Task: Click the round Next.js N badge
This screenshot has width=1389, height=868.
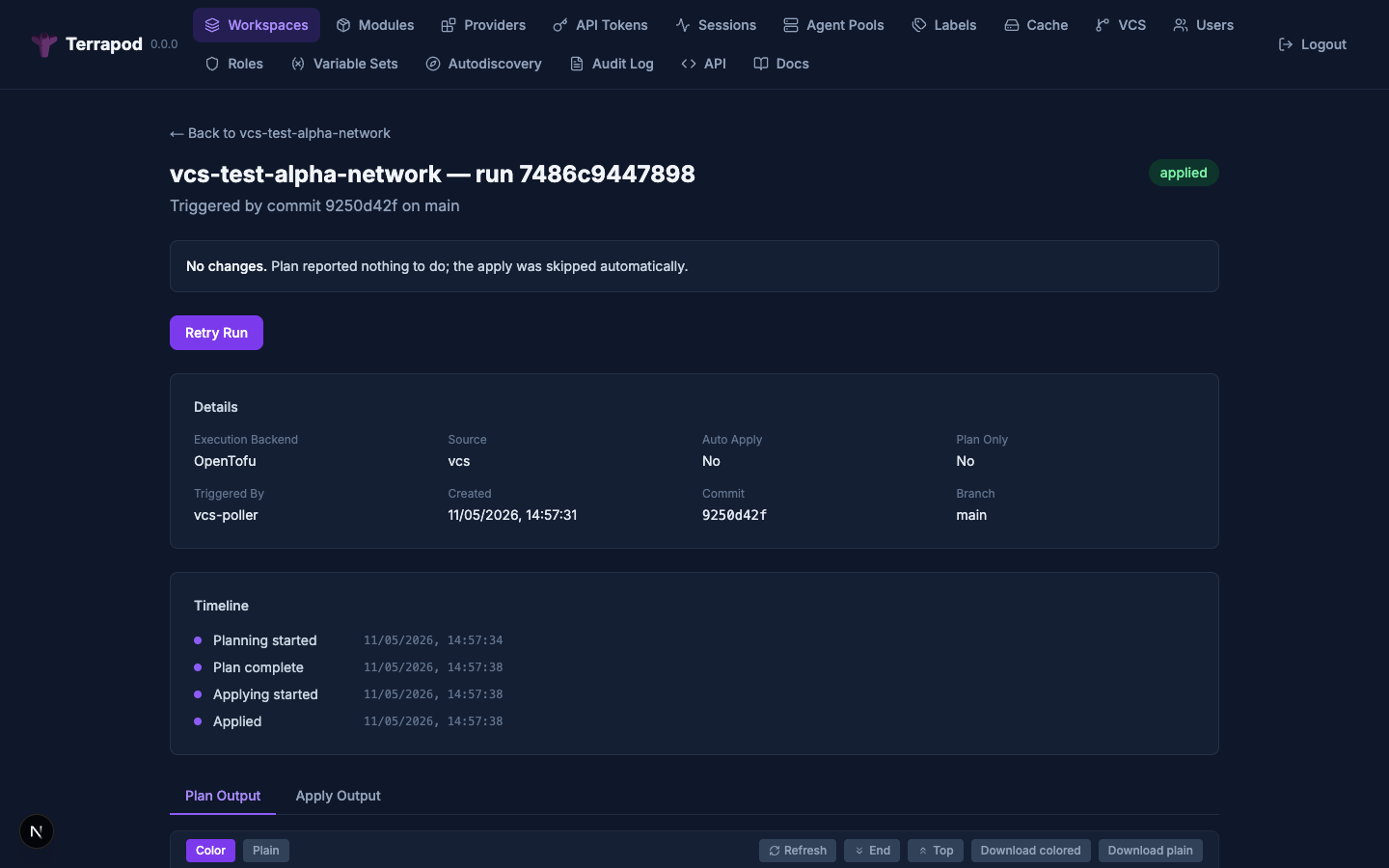Action: point(37,831)
